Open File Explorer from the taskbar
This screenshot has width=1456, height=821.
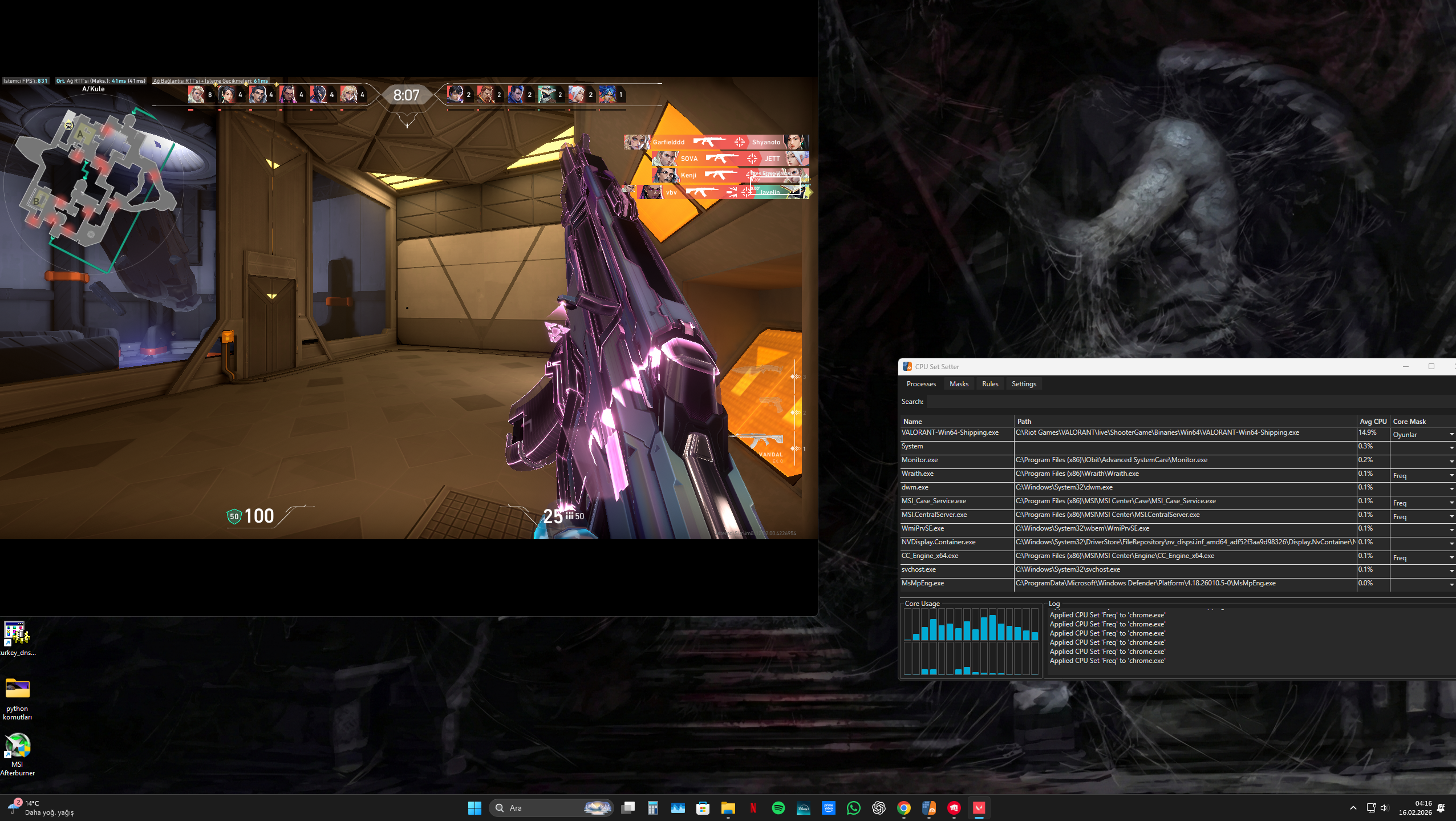[728, 808]
